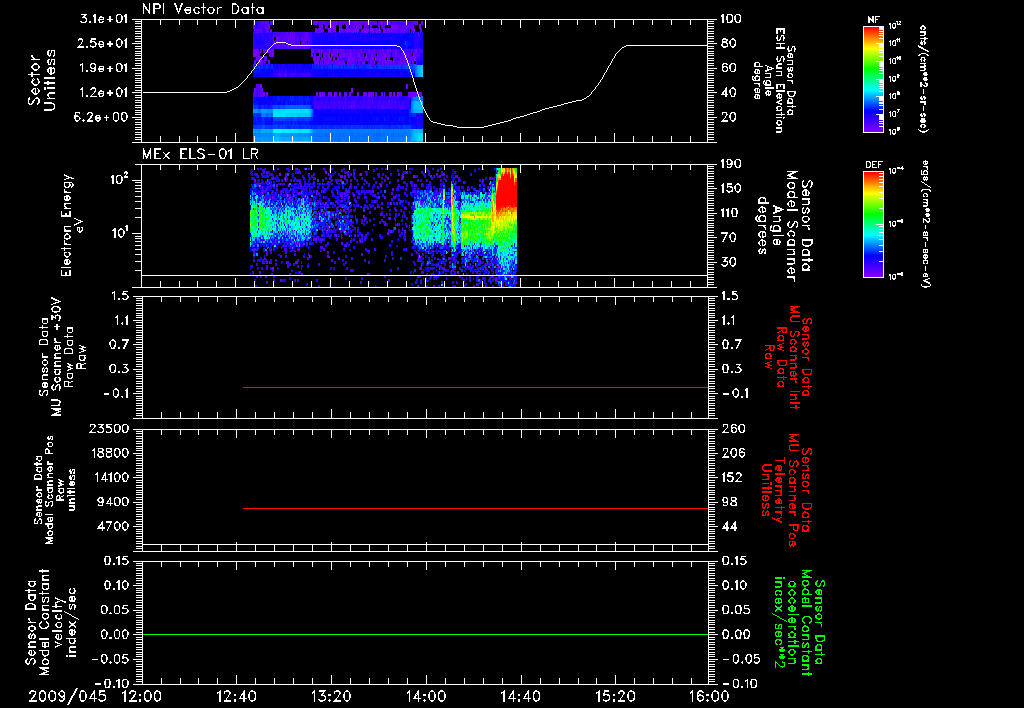Click the 260 telemetry tick label

733,428
